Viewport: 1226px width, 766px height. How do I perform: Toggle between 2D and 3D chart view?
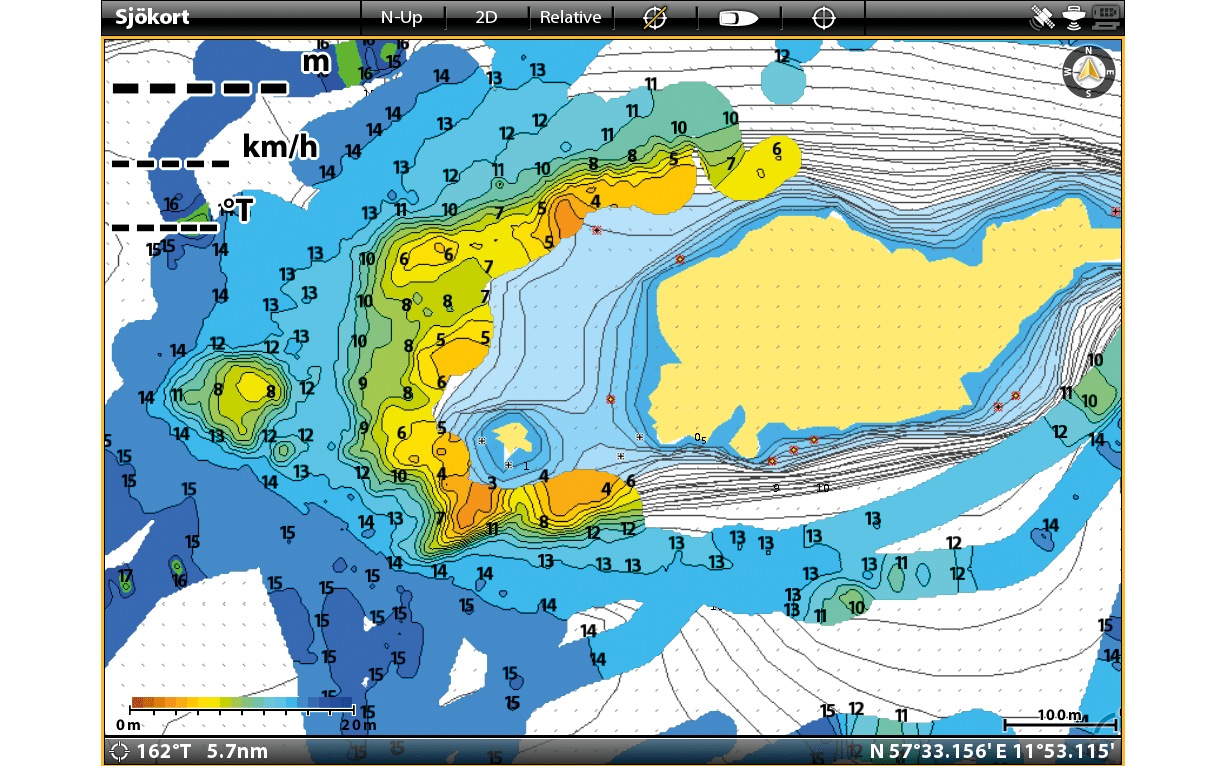[x=487, y=17]
